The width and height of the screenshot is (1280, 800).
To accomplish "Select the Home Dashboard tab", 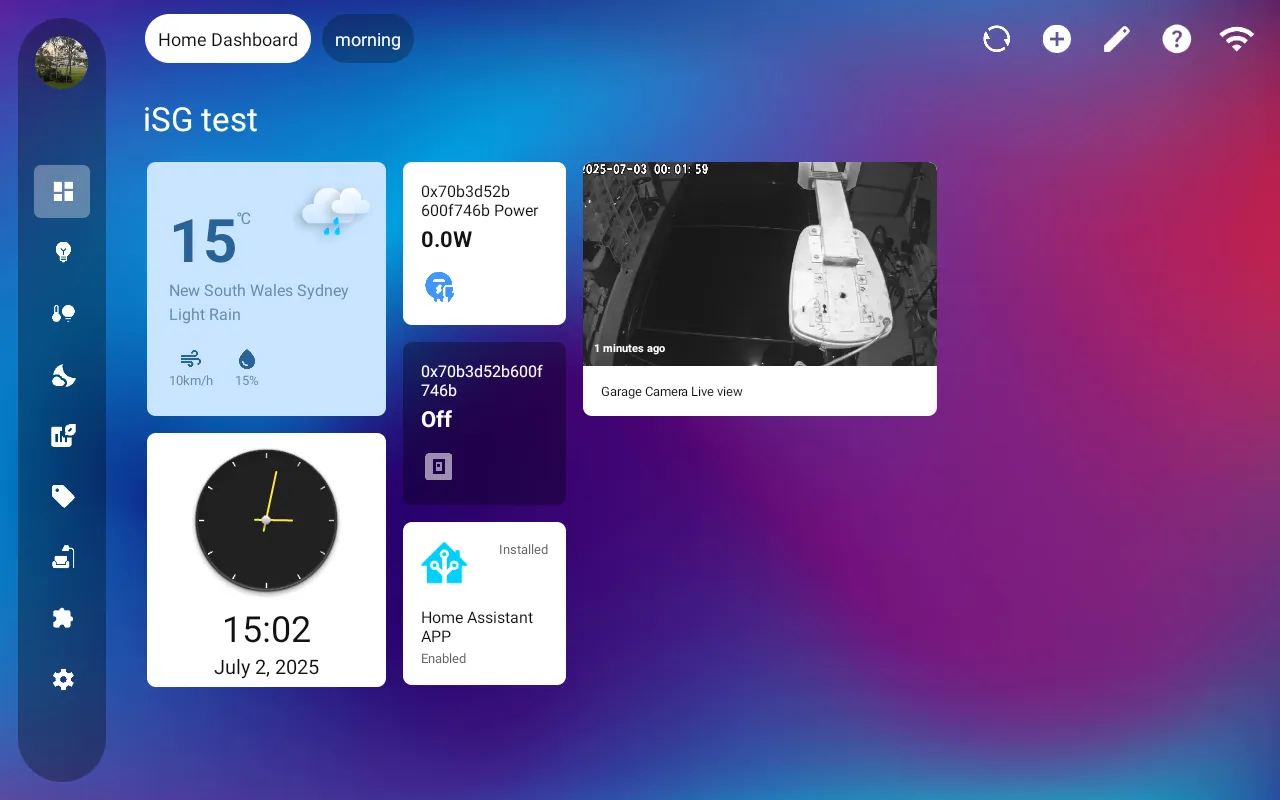I will [228, 39].
